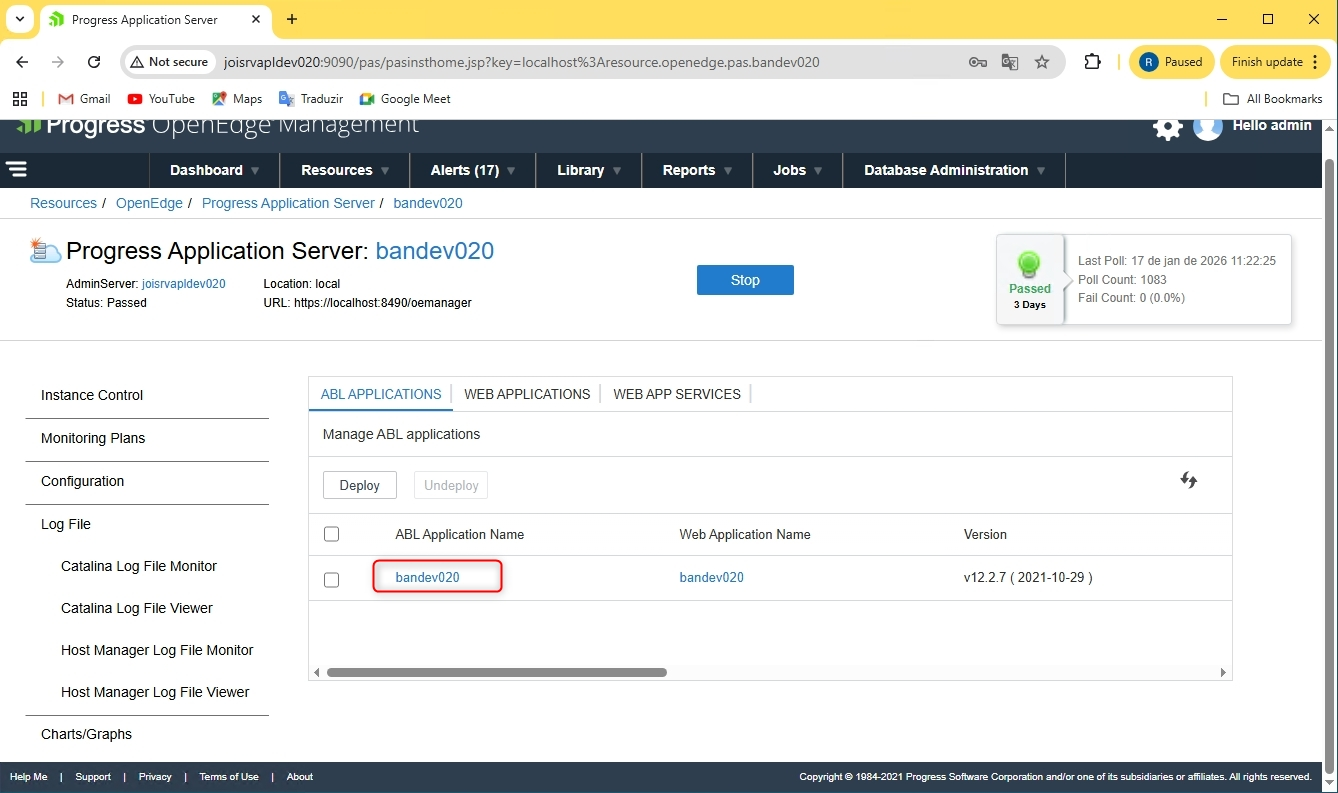This screenshot has width=1338, height=793.
Task: Show the Not secure site info
Action: (169, 62)
